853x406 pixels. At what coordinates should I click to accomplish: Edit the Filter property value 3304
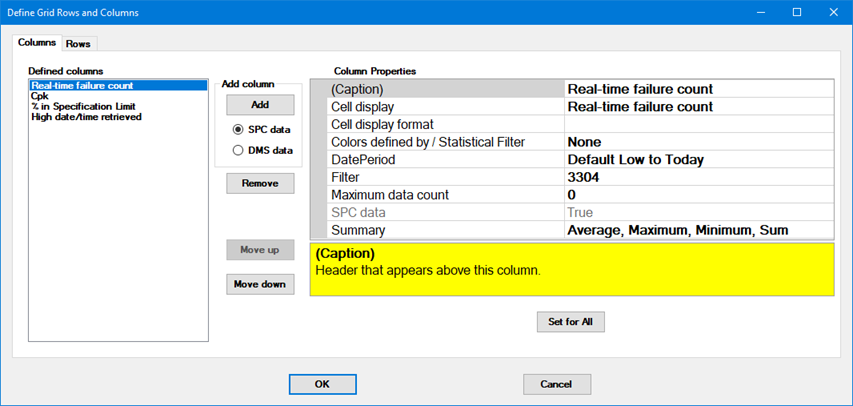click(696, 177)
